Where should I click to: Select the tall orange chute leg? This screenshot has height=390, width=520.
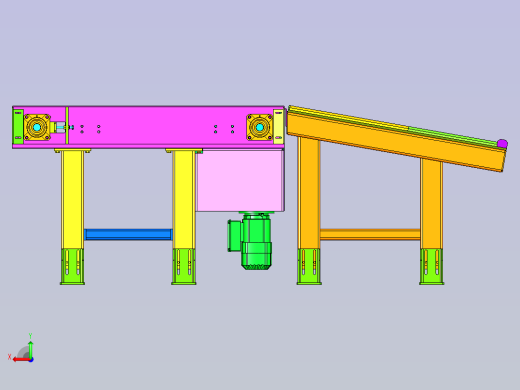[x=309, y=193]
